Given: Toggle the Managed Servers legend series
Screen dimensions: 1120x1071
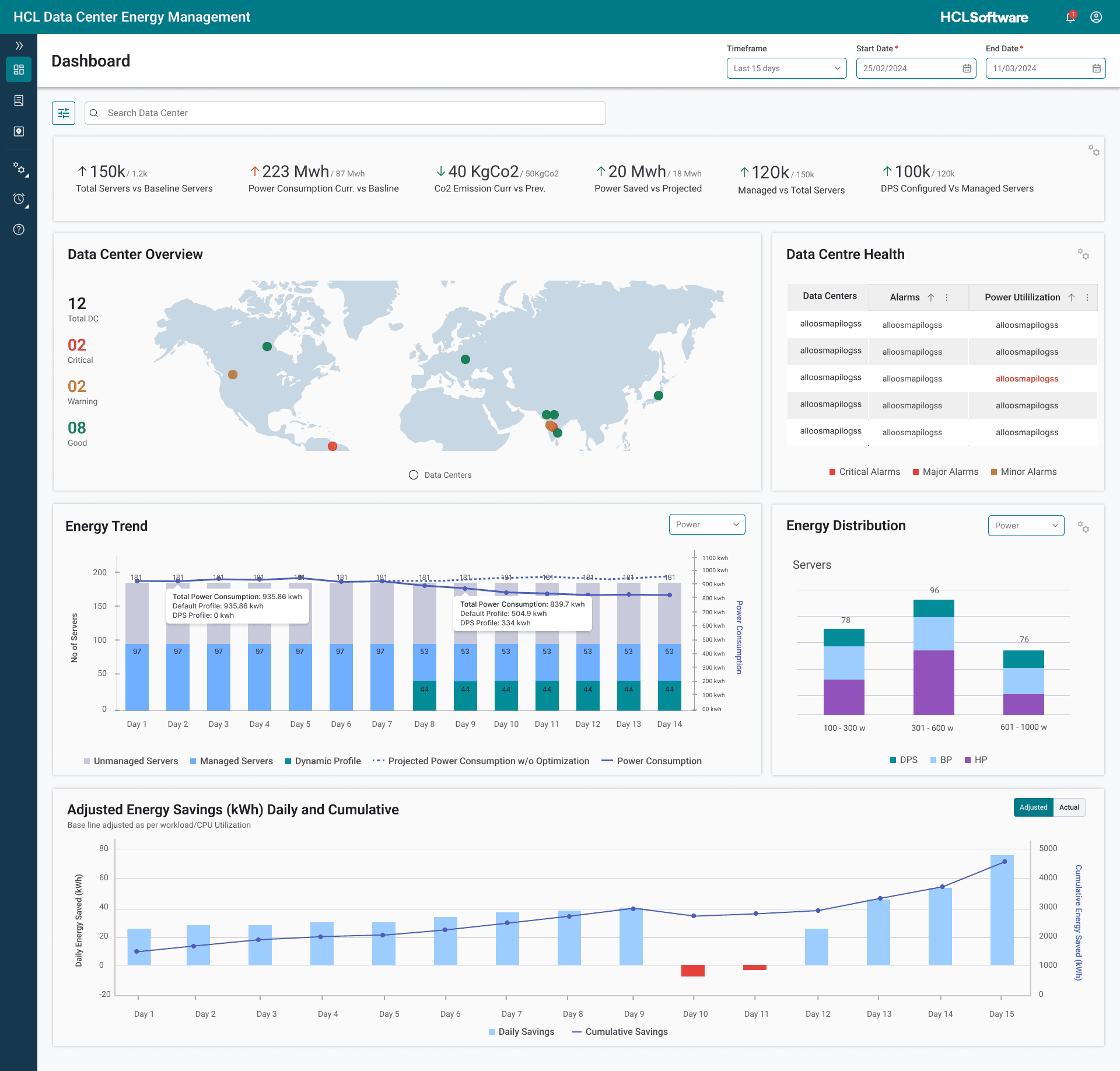Looking at the screenshot, I should pos(231,761).
